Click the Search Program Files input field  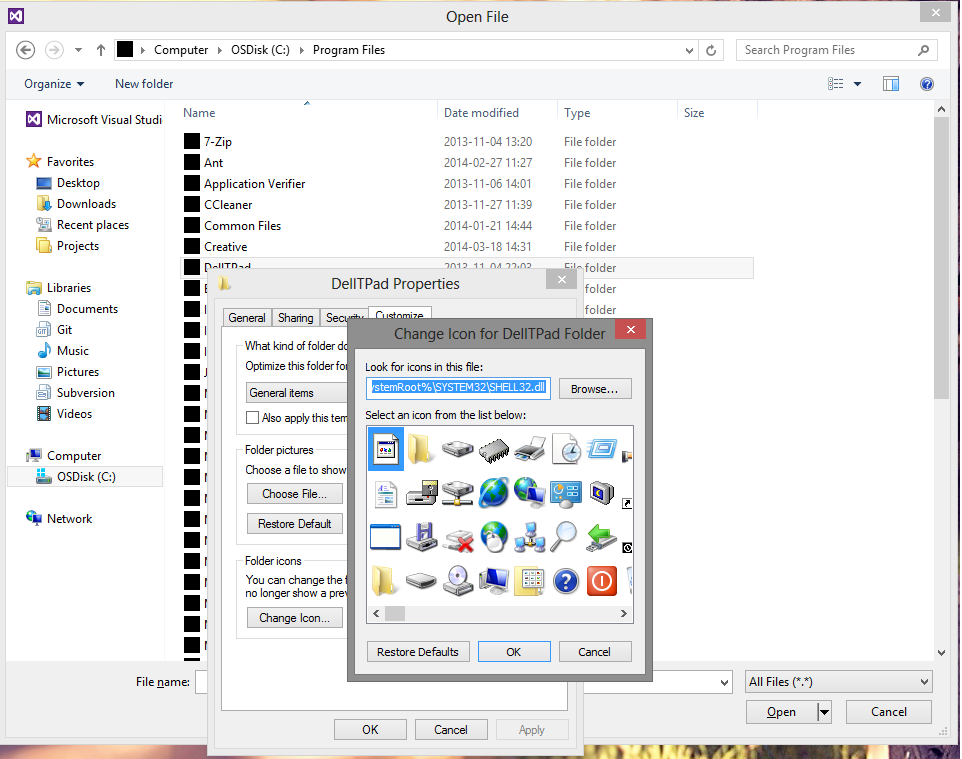(830, 49)
